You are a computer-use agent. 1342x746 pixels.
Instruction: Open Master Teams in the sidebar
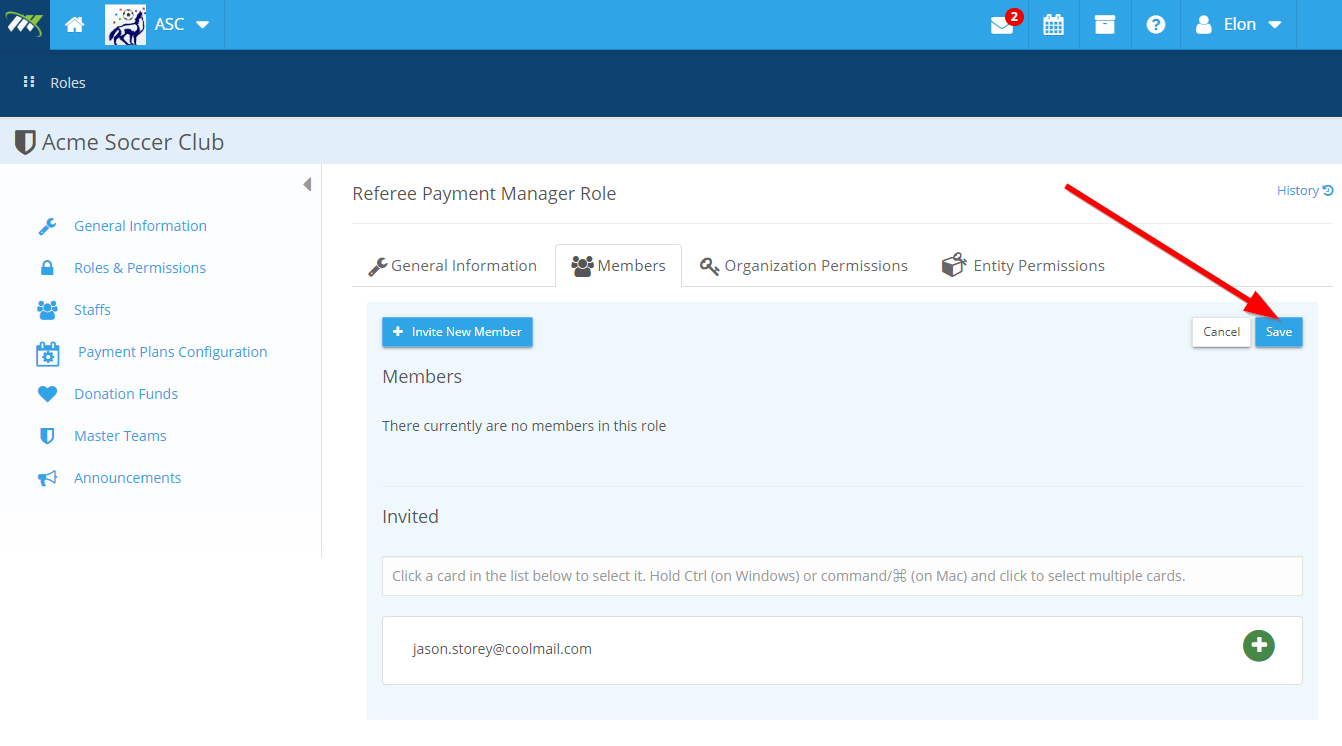coord(120,436)
